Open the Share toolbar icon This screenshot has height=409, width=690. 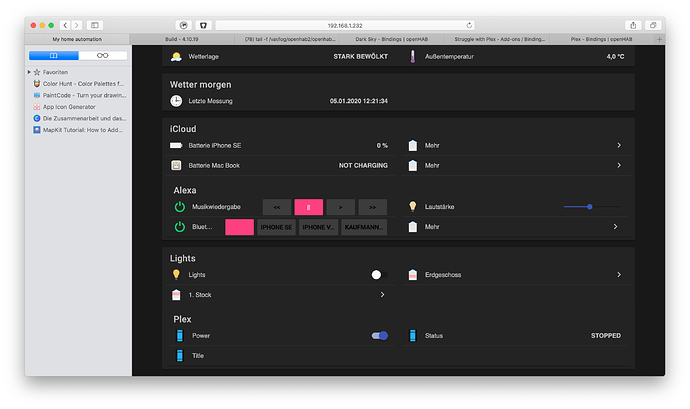633,25
